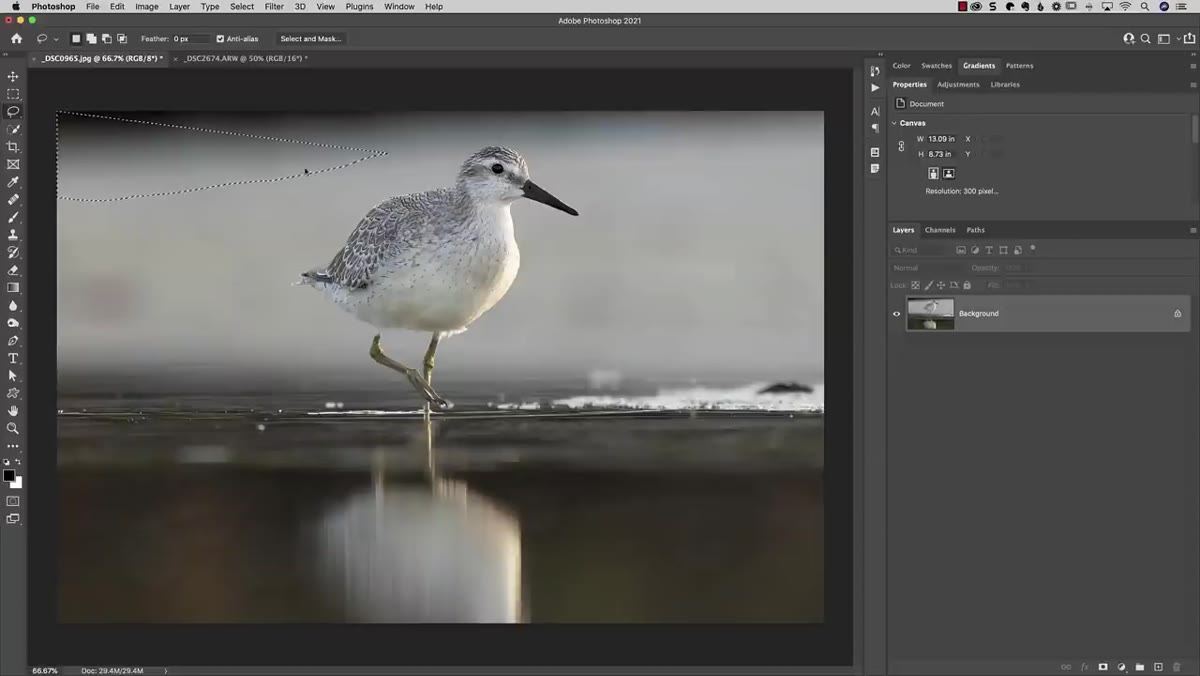The image size is (1200, 676).
Task: Open the Change Screen Mode options
Action: pyautogui.click(x=13, y=519)
